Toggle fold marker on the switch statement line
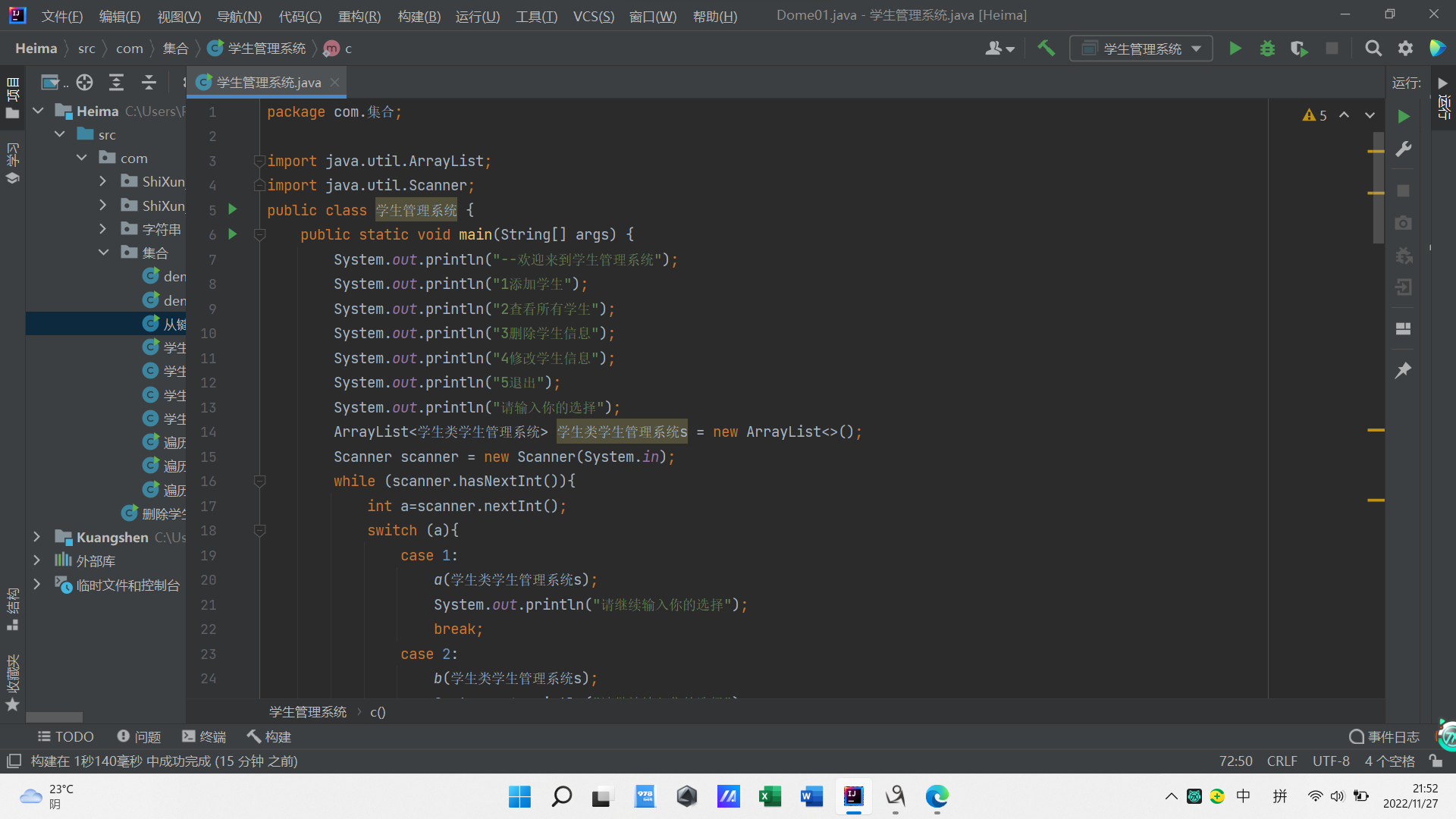The height and width of the screenshot is (819, 1456). (259, 530)
